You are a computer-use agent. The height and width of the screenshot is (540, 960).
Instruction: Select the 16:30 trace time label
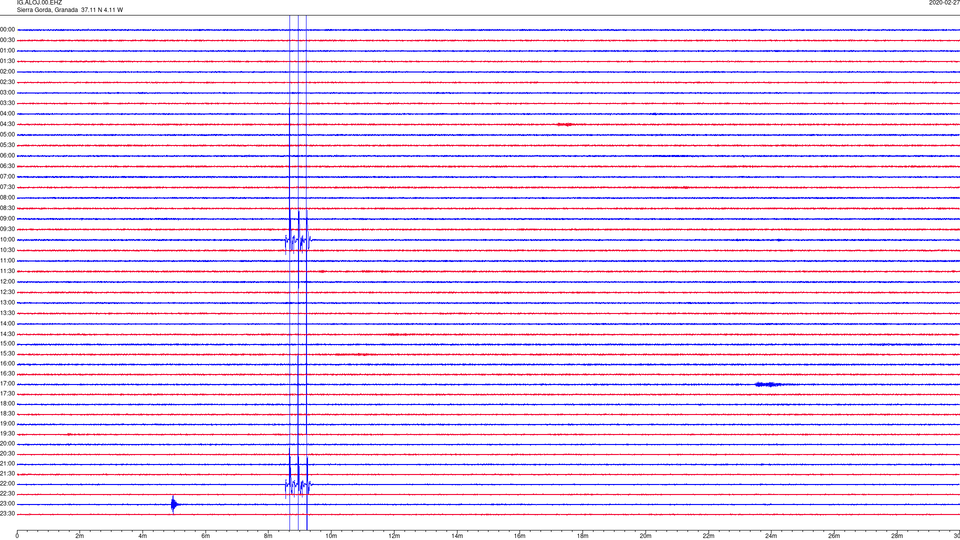pyautogui.click(x=7, y=373)
